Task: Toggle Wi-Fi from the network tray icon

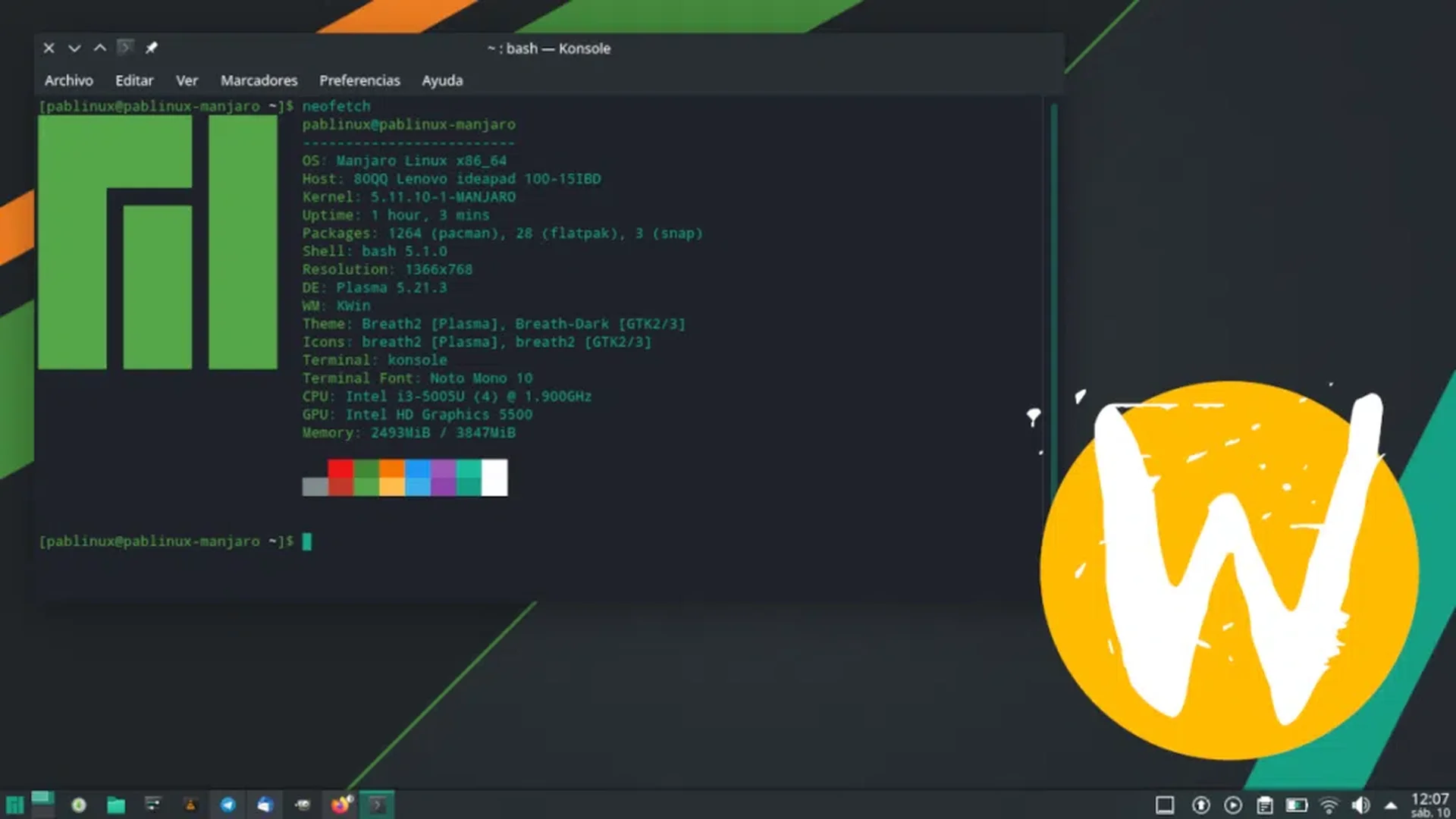Action: point(1330,805)
